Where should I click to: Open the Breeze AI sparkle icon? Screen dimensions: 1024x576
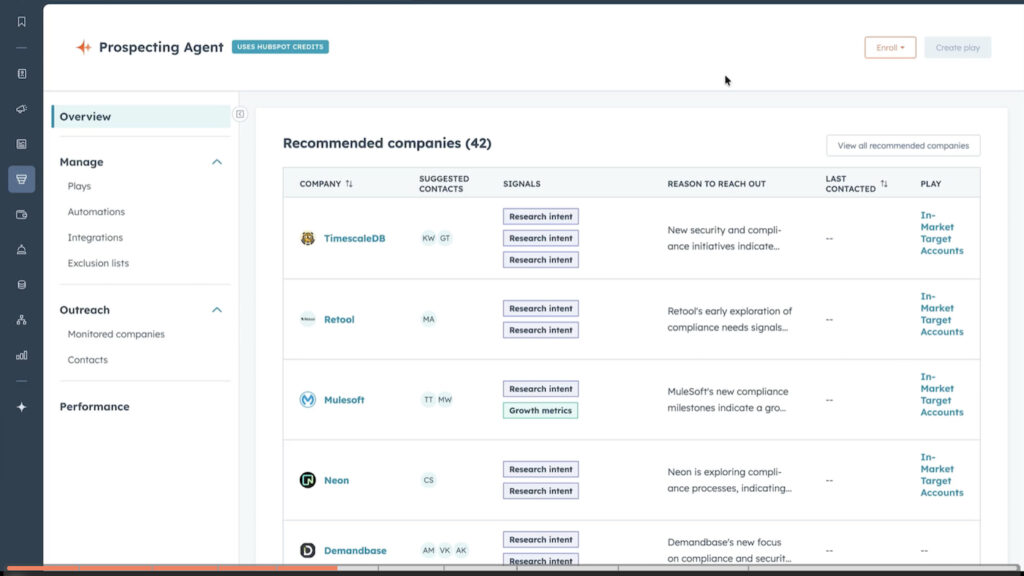[x=22, y=407]
